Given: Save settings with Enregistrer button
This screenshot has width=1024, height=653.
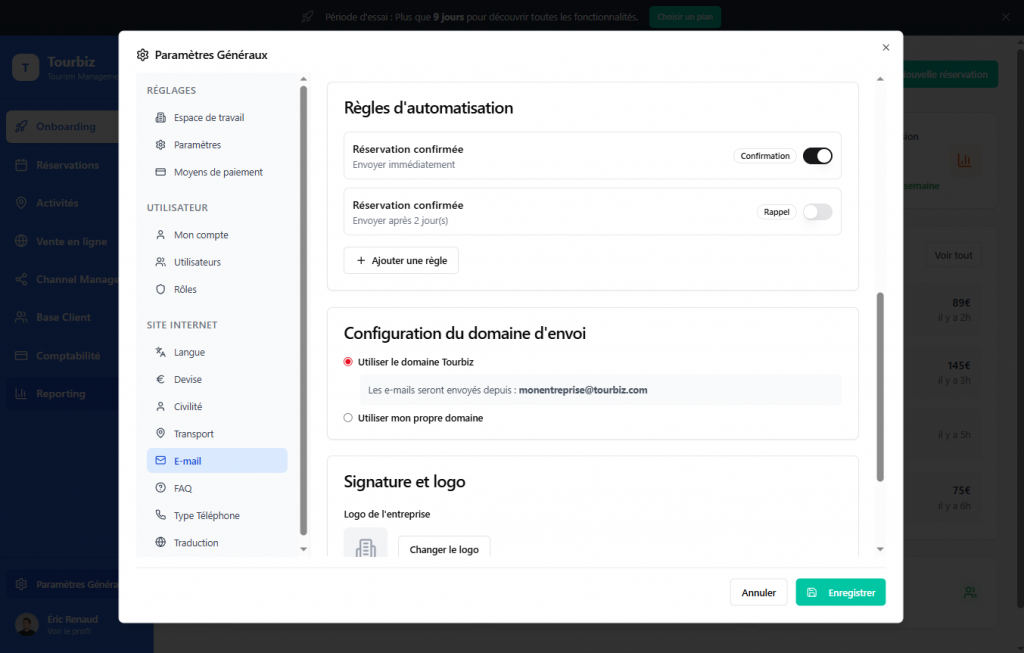Looking at the screenshot, I should [840, 593].
